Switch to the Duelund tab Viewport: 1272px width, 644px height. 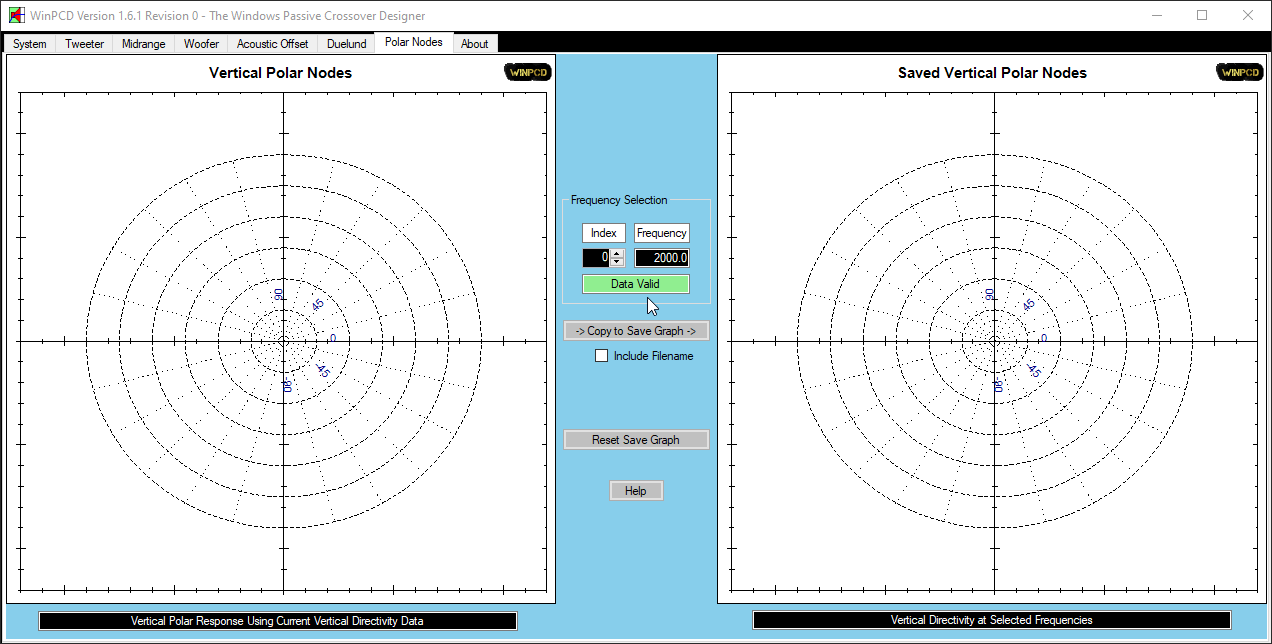(x=346, y=44)
